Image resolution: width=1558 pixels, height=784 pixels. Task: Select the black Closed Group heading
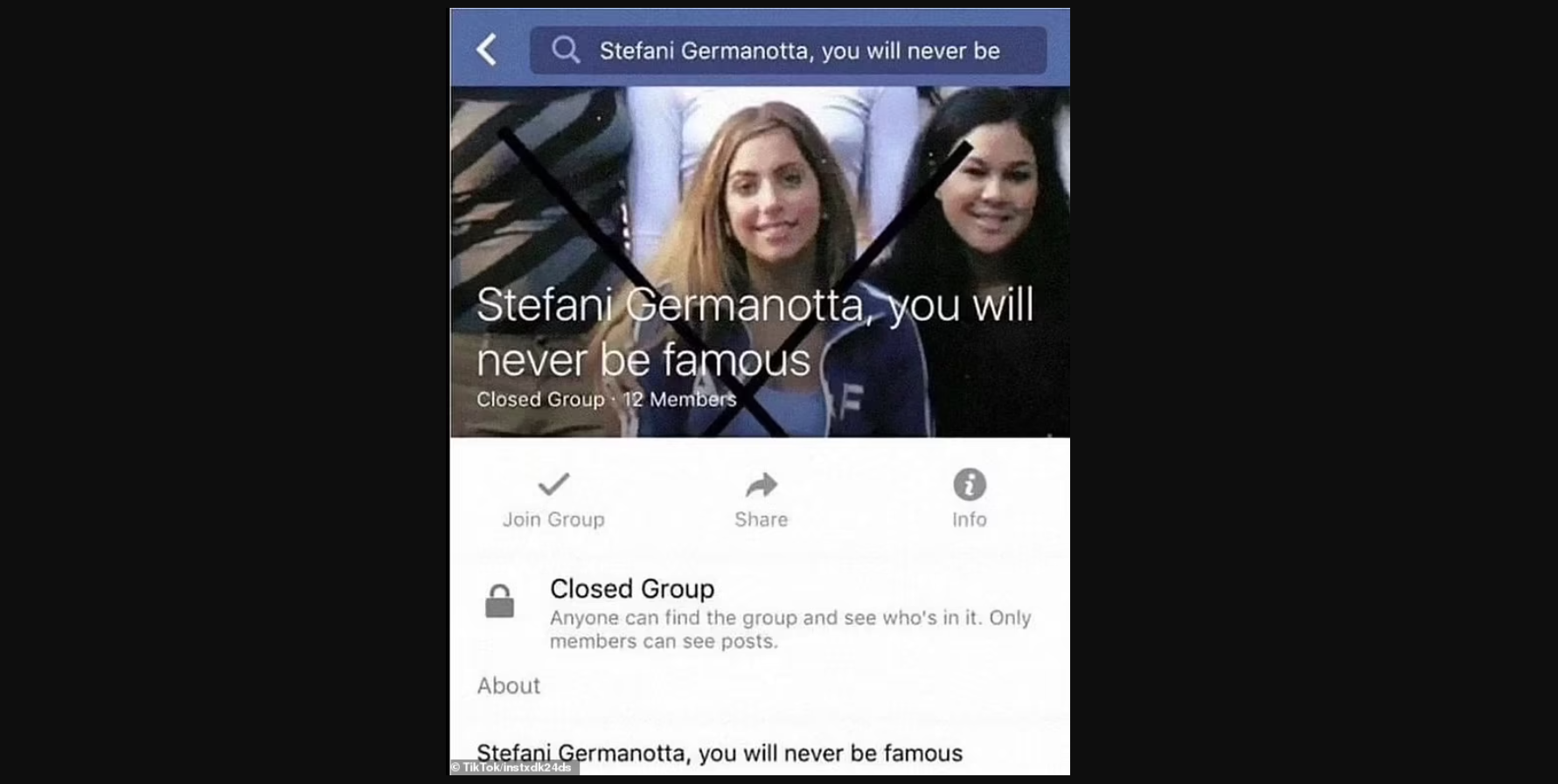632,588
